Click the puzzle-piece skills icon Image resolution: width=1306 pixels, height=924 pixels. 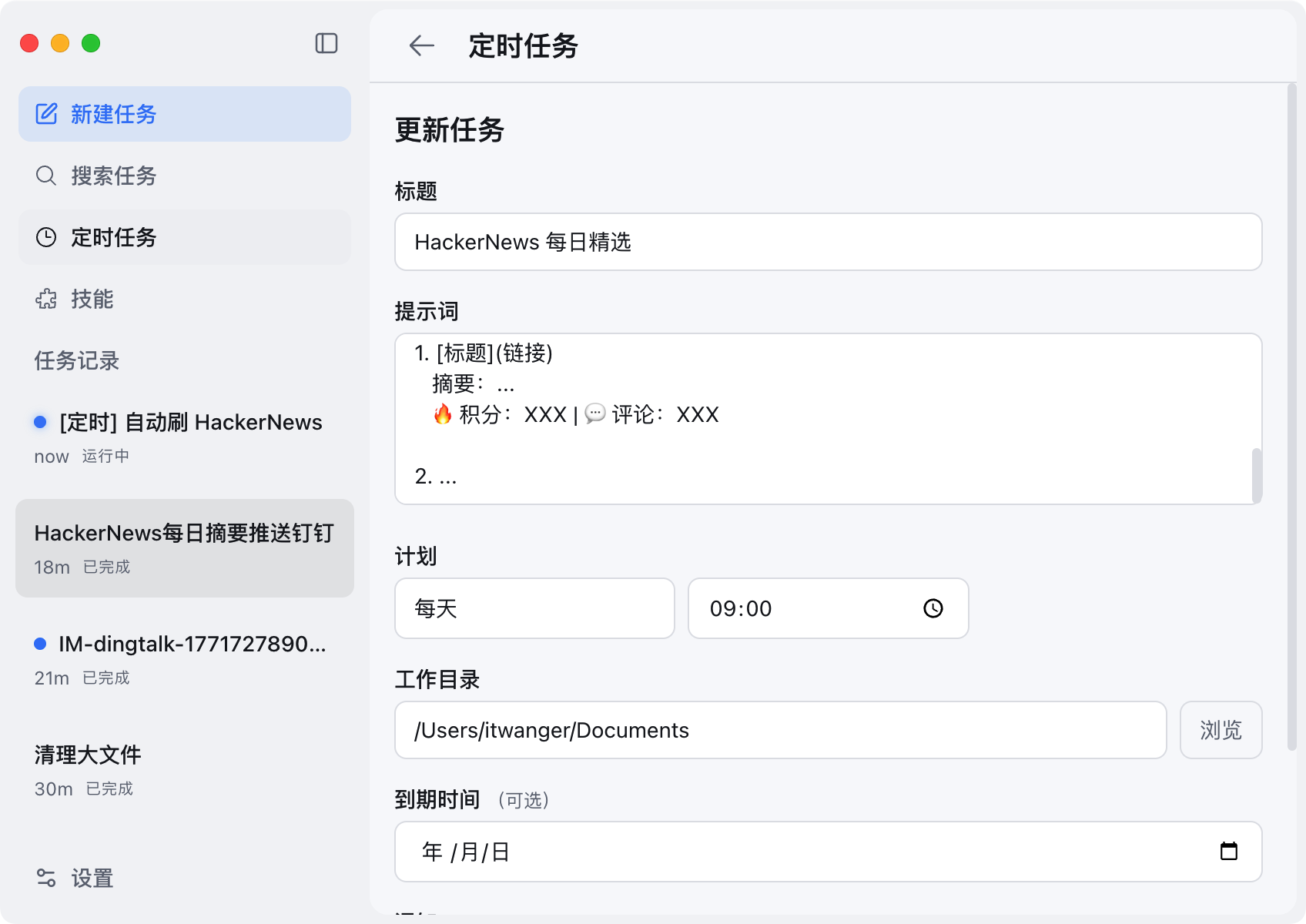46,299
